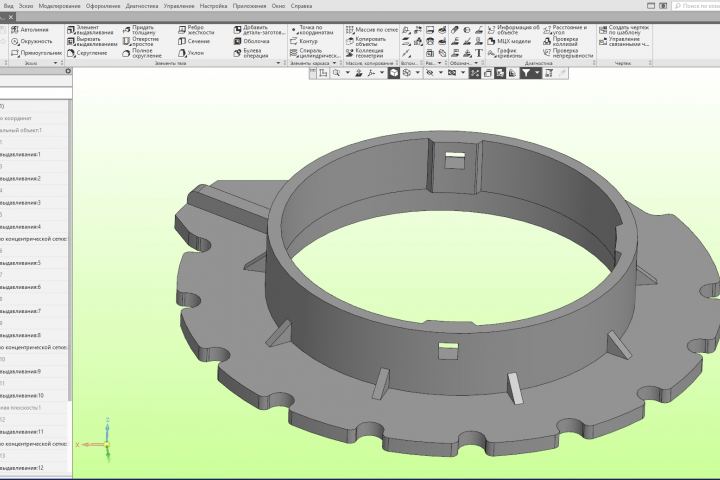Screen dimensions: 720x480
Task: Open the Булева операция command
Action: tap(251, 53)
